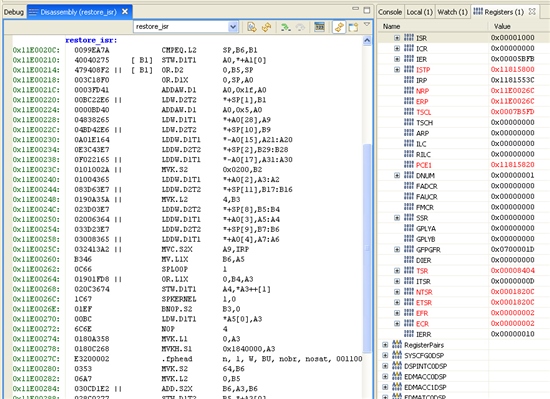Expand the IER register
The image size is (550, 399).
[x=397, y=59]
